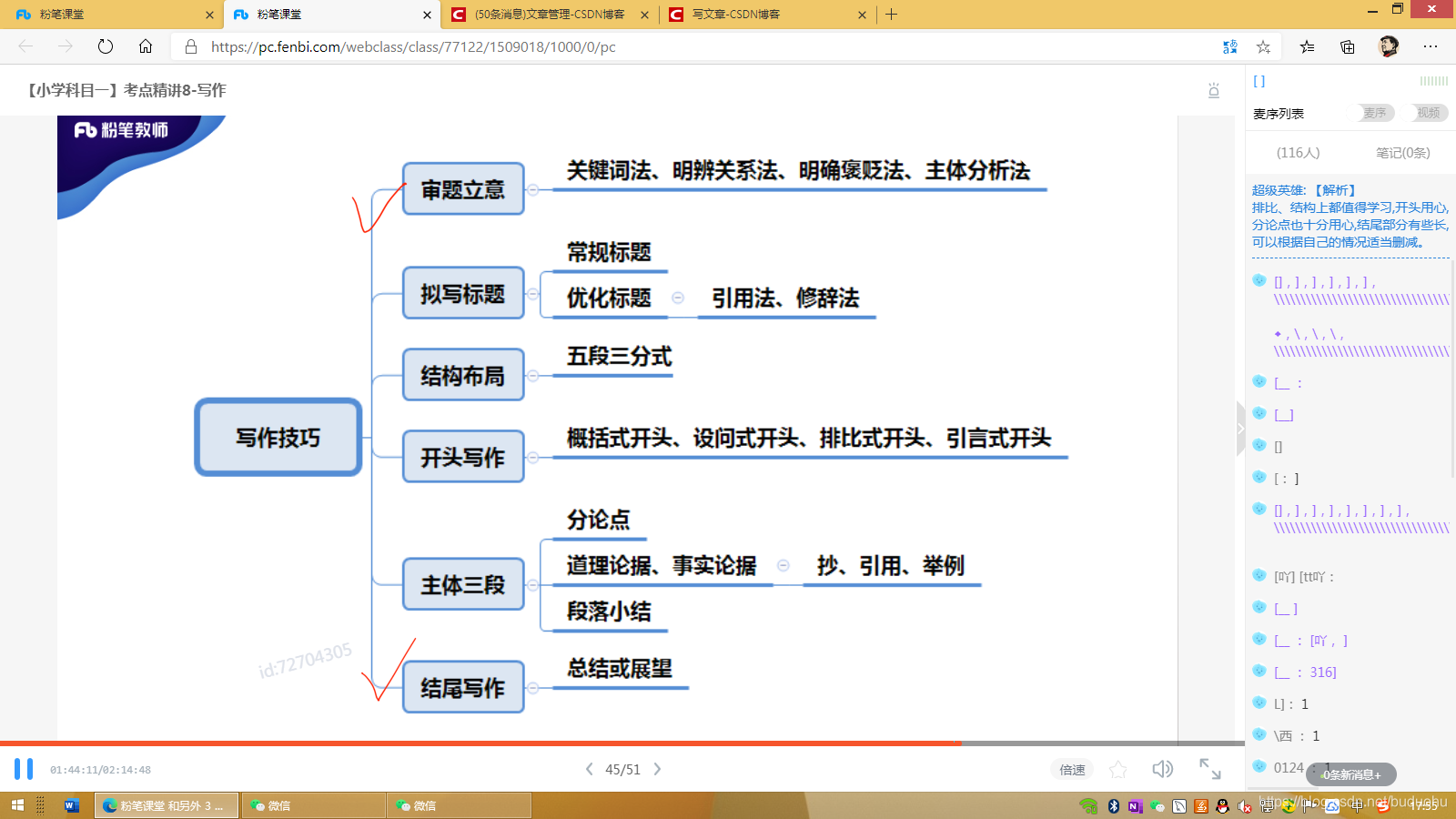The width and height of the screenshot is (1456, 819).
Task: Open the 倍速 playback speed option
Action: (x=1072, y=770)
